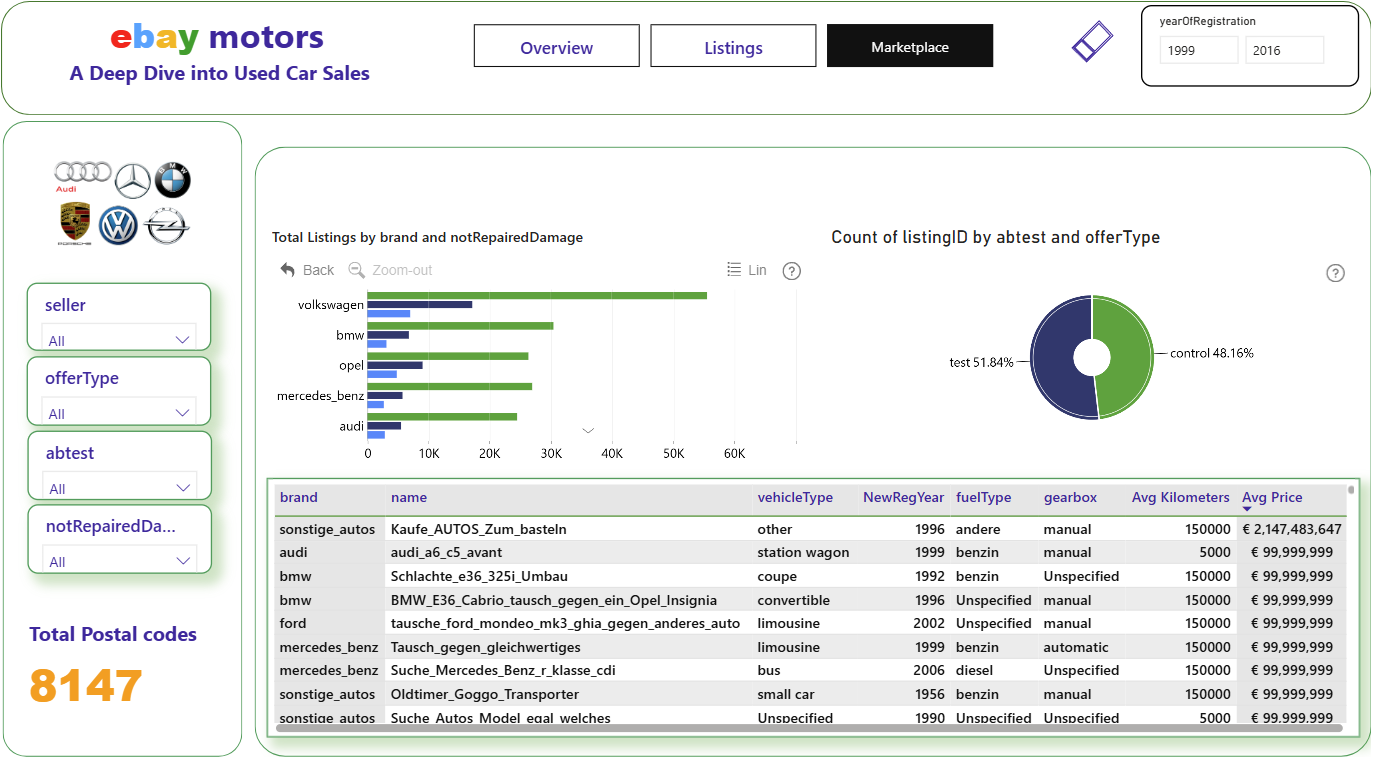Click tausche_ford_mondeo_mk3 listing name
The height and width of the screenshot is (757, 1374).
click(566, 623)
